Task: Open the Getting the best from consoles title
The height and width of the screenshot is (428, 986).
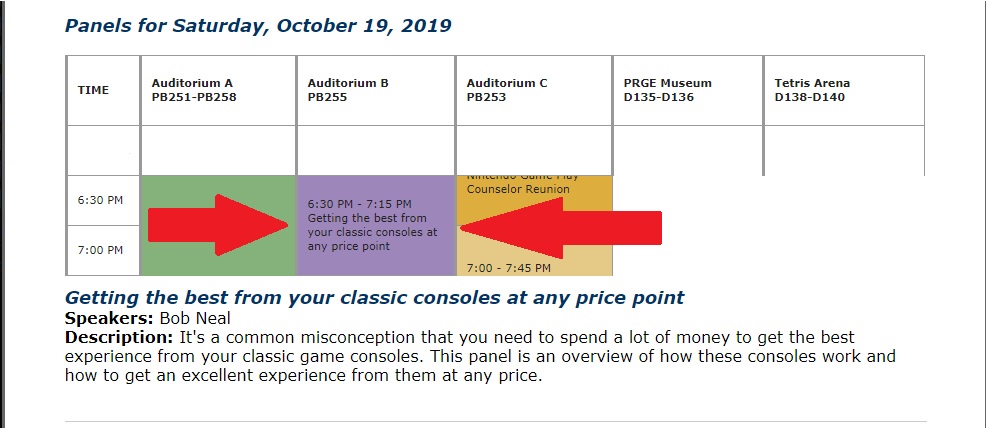Action: [374, 297]
